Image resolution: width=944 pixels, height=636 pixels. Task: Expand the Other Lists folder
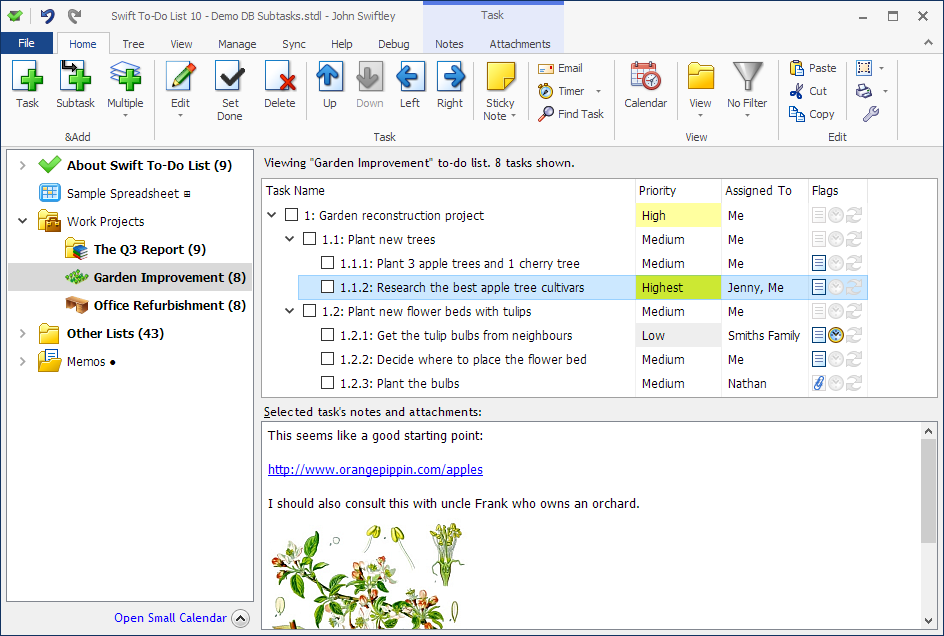[22, 334]
